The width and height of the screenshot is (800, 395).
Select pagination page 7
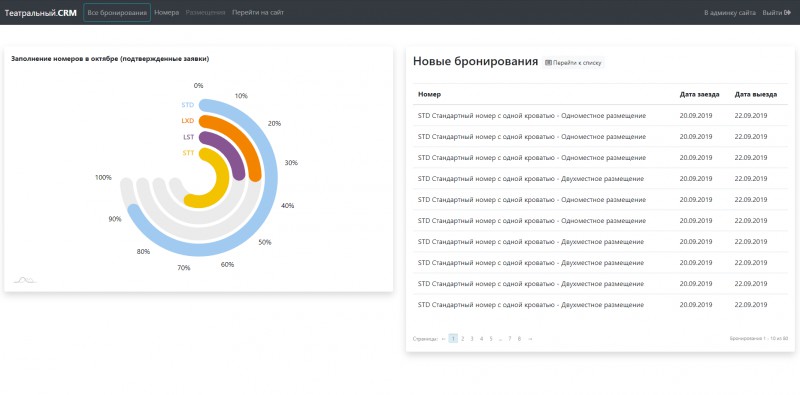click(510, 338)
